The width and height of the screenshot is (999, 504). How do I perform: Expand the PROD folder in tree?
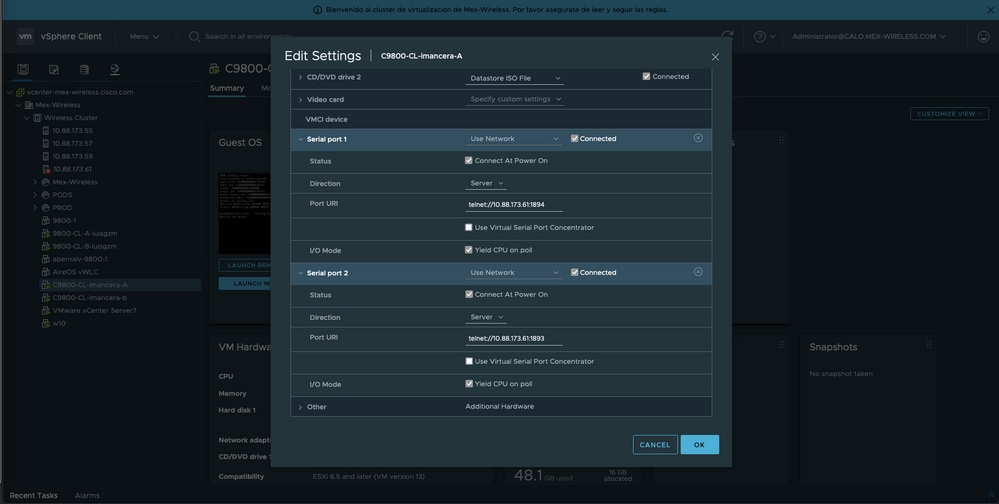pos(35,208)
